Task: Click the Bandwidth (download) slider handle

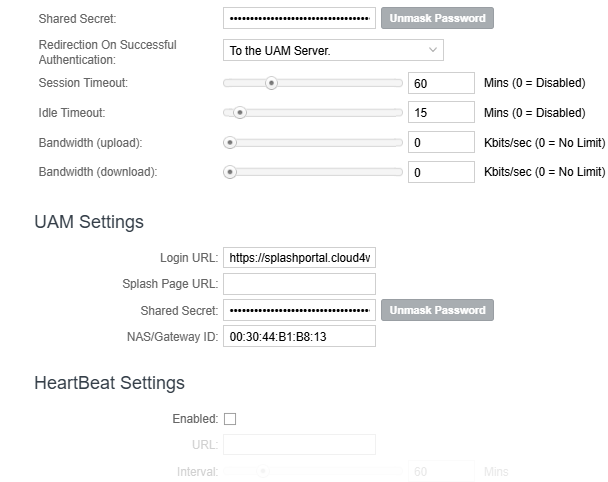Action: pos(231,172)
